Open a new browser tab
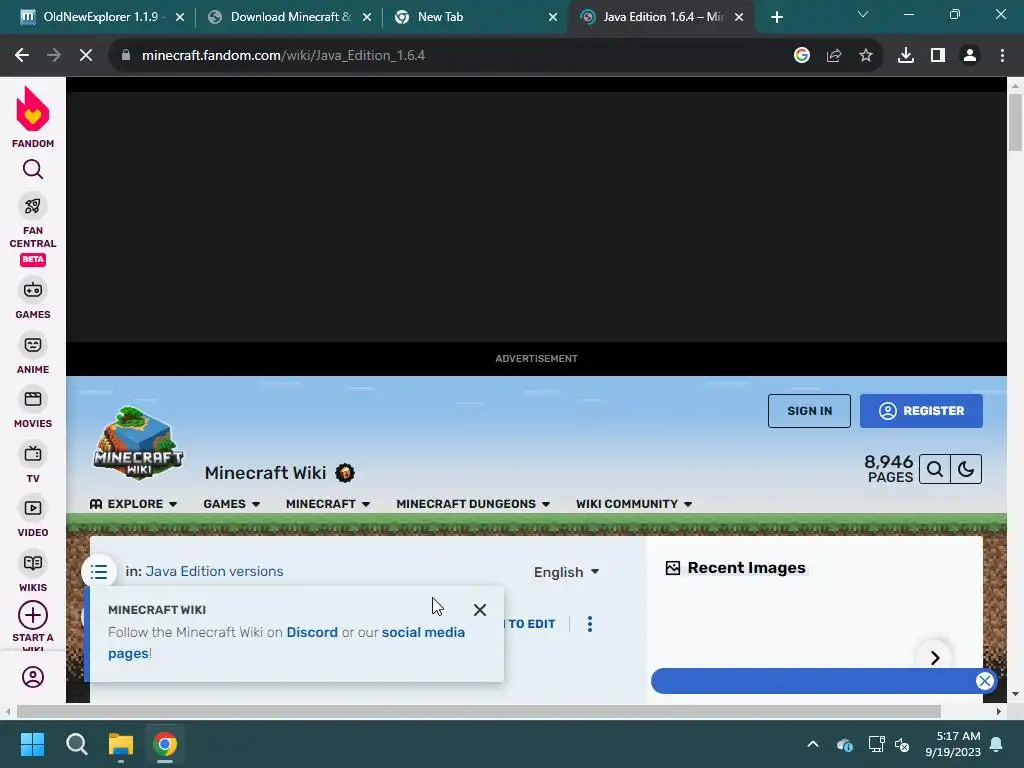The width and height of the screenshot is (1024, 768). tap(776, 17)
